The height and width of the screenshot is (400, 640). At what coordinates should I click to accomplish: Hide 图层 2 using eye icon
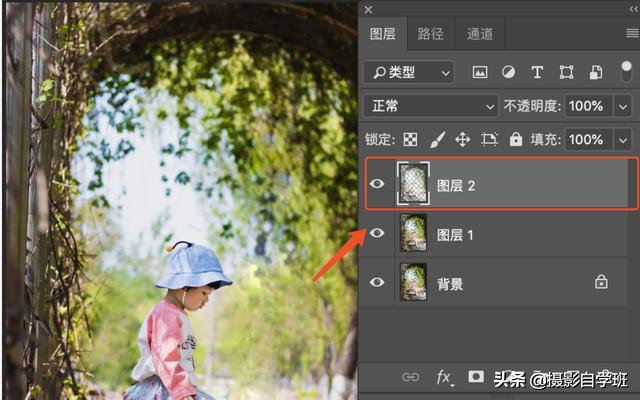click(377, 184)
